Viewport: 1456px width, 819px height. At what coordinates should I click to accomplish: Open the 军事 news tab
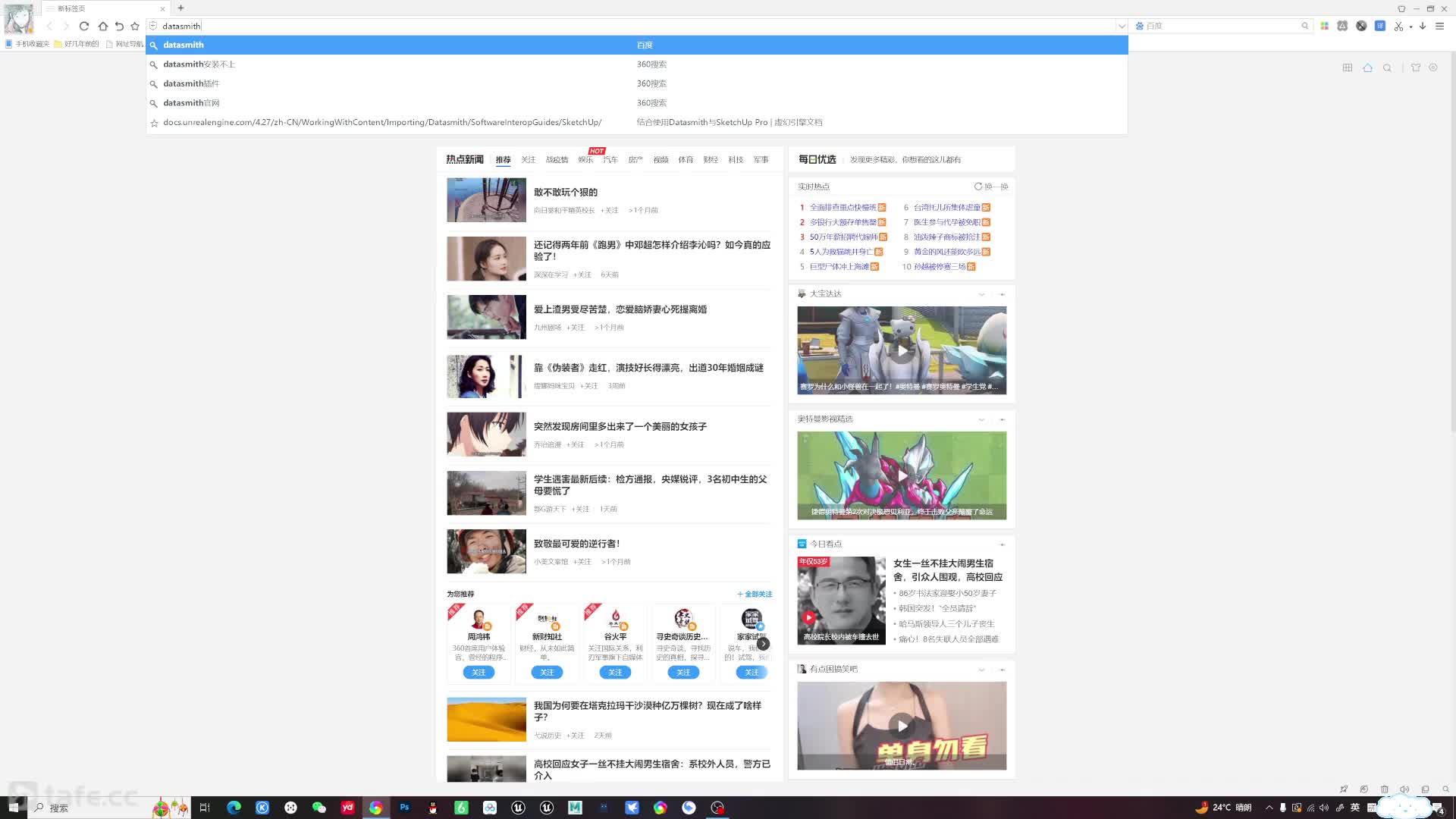[x=761, y=160]
